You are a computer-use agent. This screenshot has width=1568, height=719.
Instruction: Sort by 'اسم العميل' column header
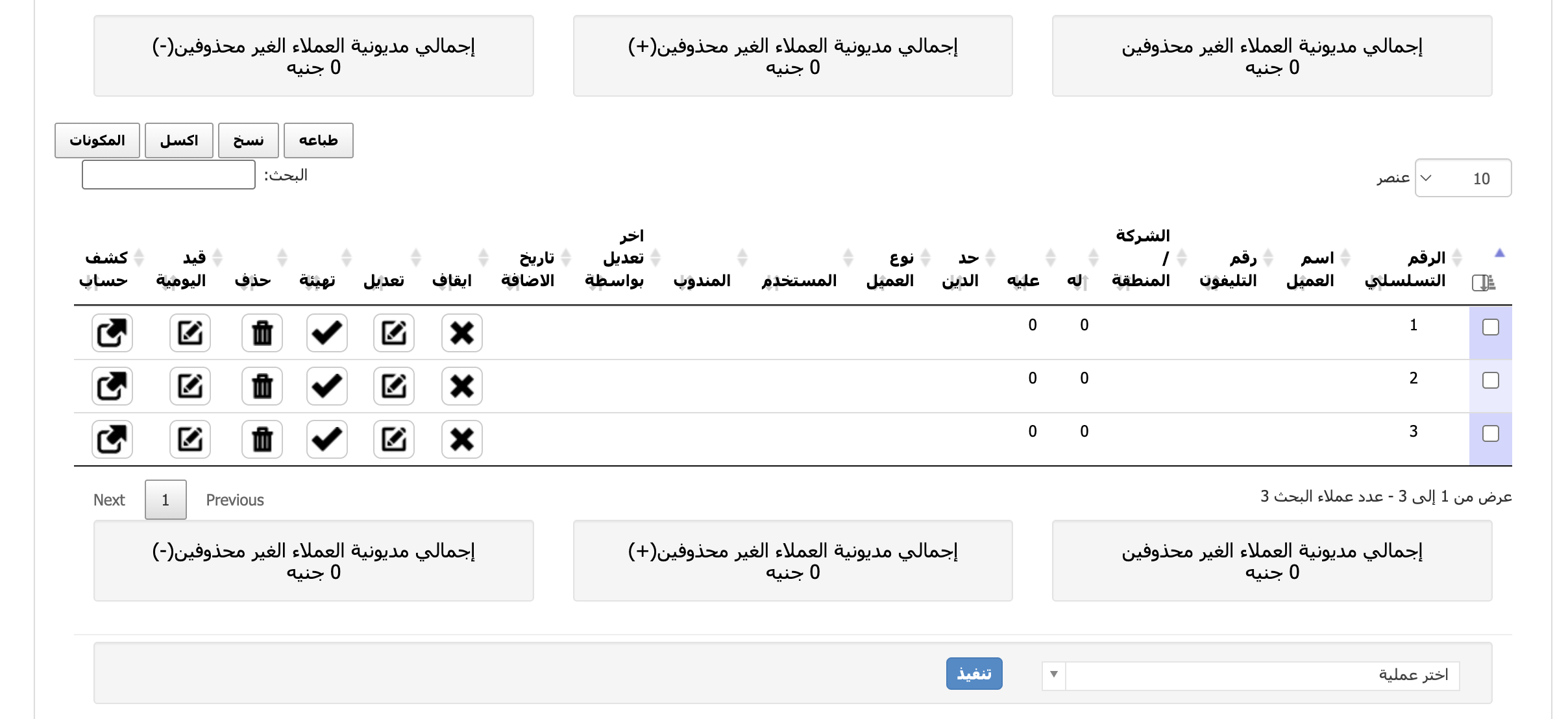click(x=1311, y=269)
